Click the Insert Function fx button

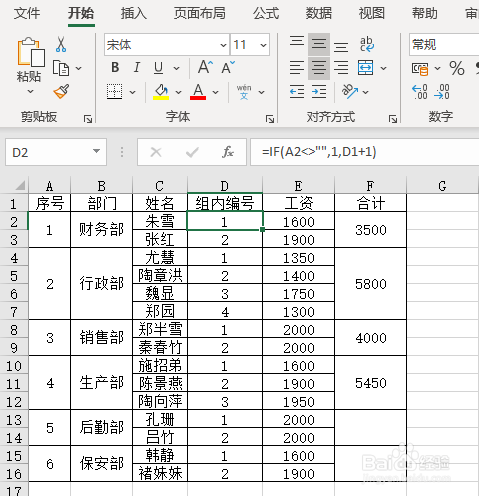point(228,152)
